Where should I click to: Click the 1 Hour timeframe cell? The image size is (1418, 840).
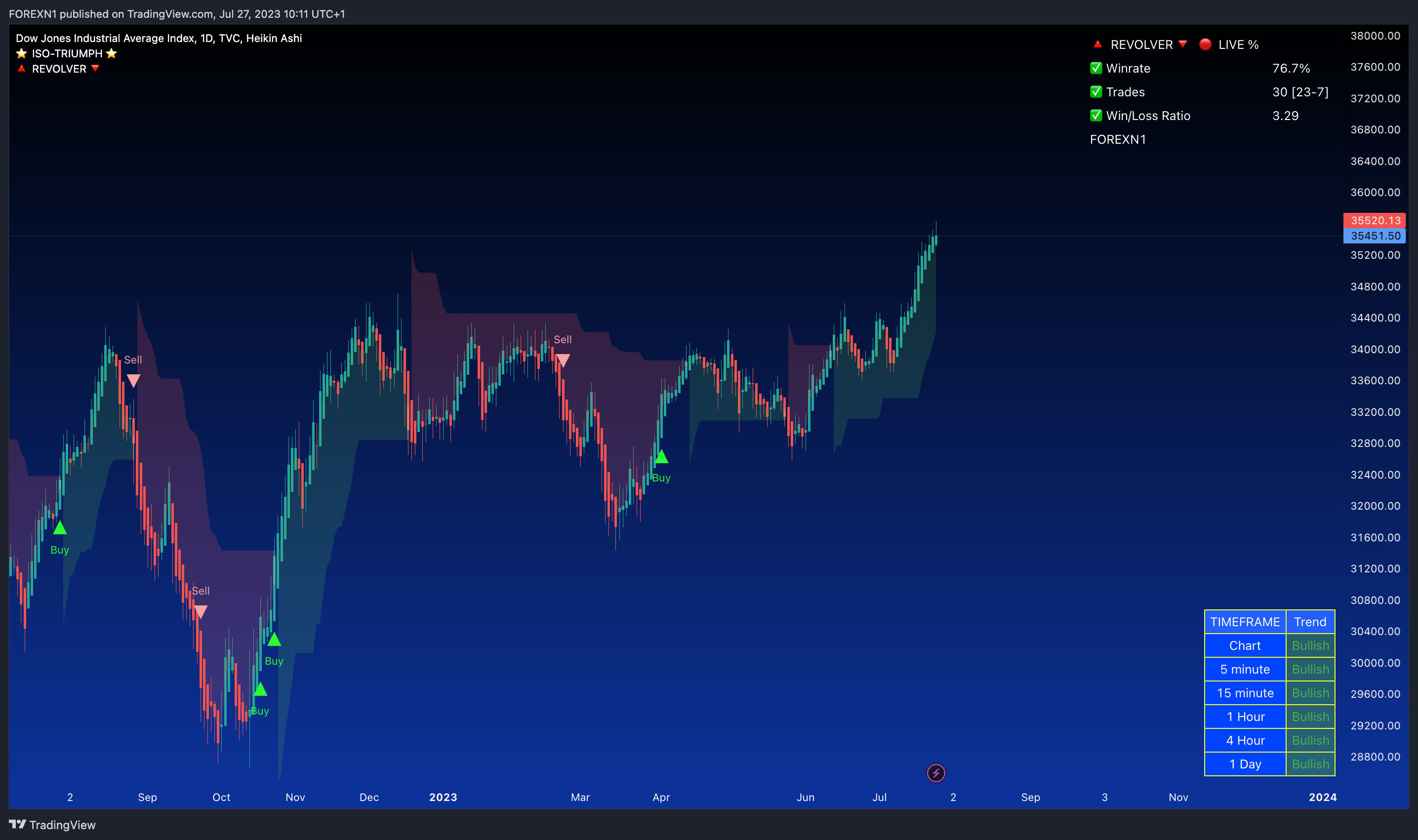[x=1245, y=717]
